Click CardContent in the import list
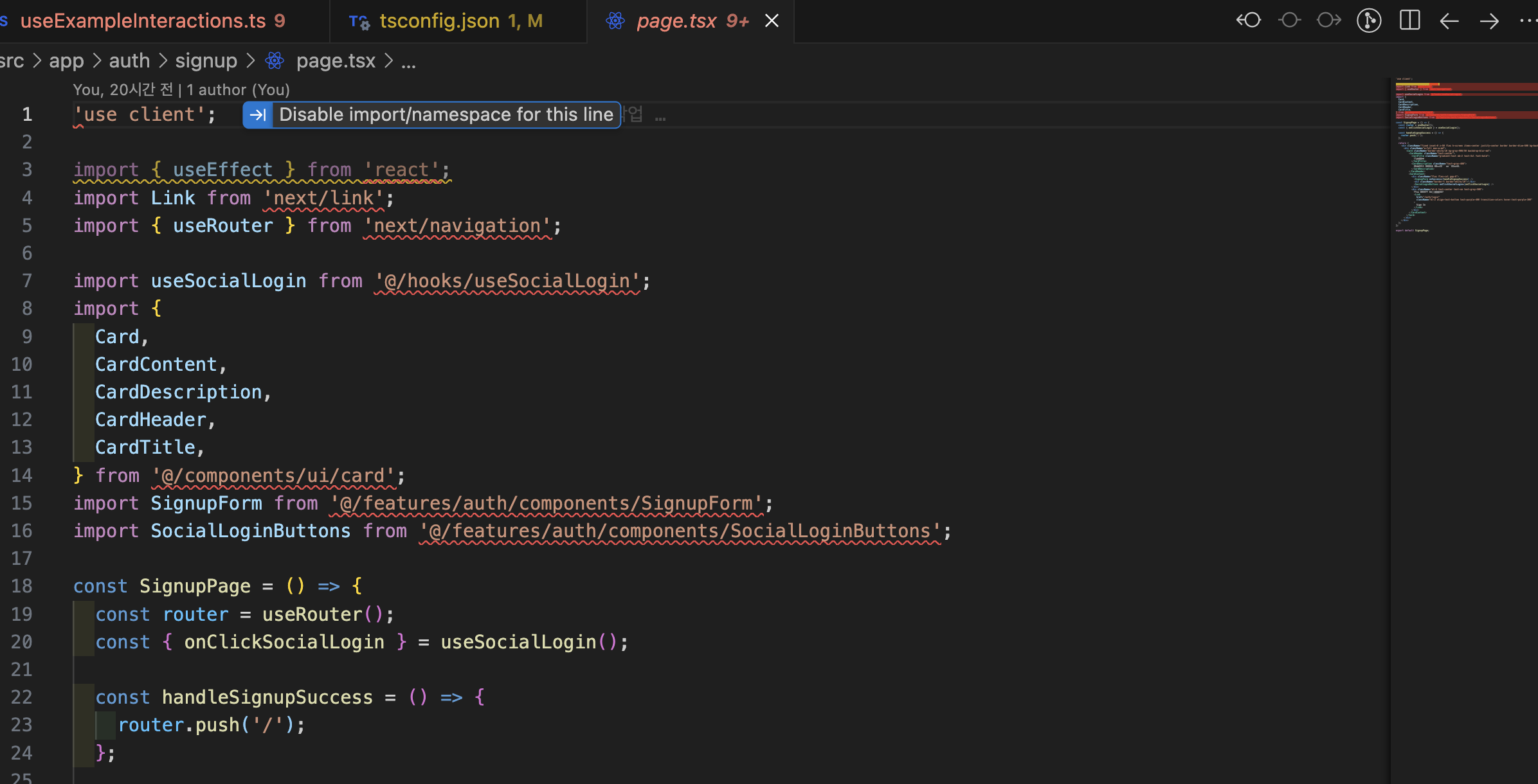This screenshot has width=1538, height=784. [x=156, y=364]
